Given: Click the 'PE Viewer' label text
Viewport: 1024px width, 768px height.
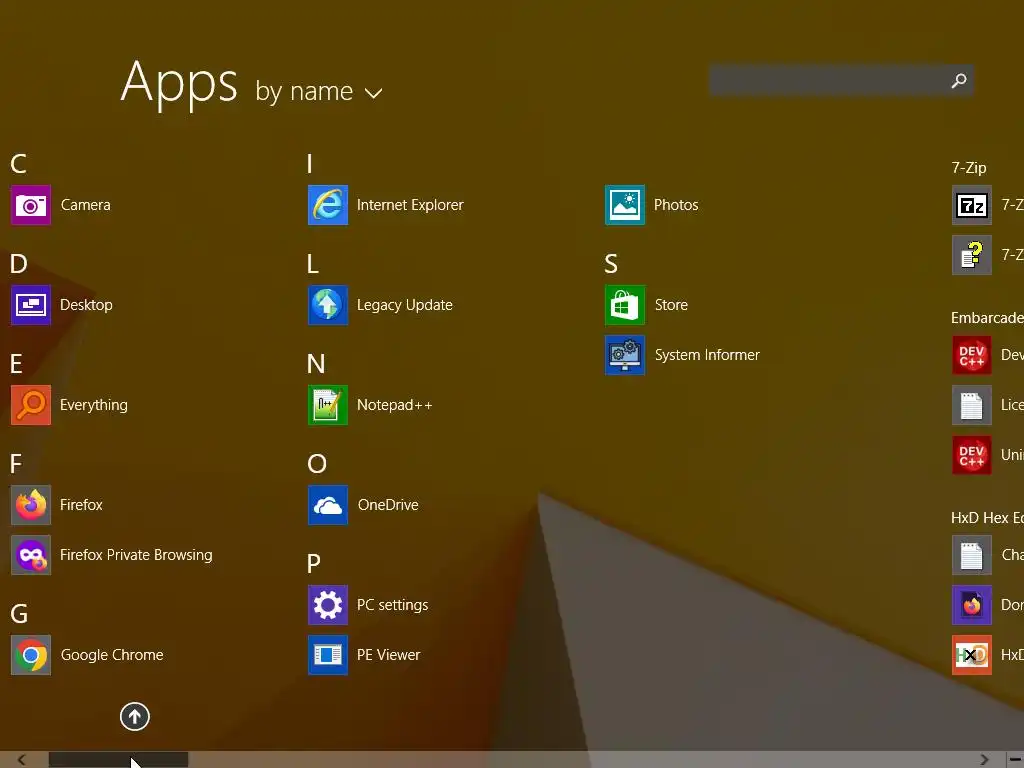Looking at the screenshot, I should [389, 655].
